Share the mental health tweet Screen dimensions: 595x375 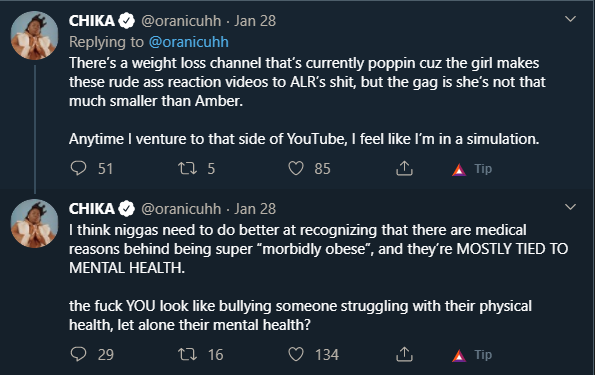tap(404, 354)
